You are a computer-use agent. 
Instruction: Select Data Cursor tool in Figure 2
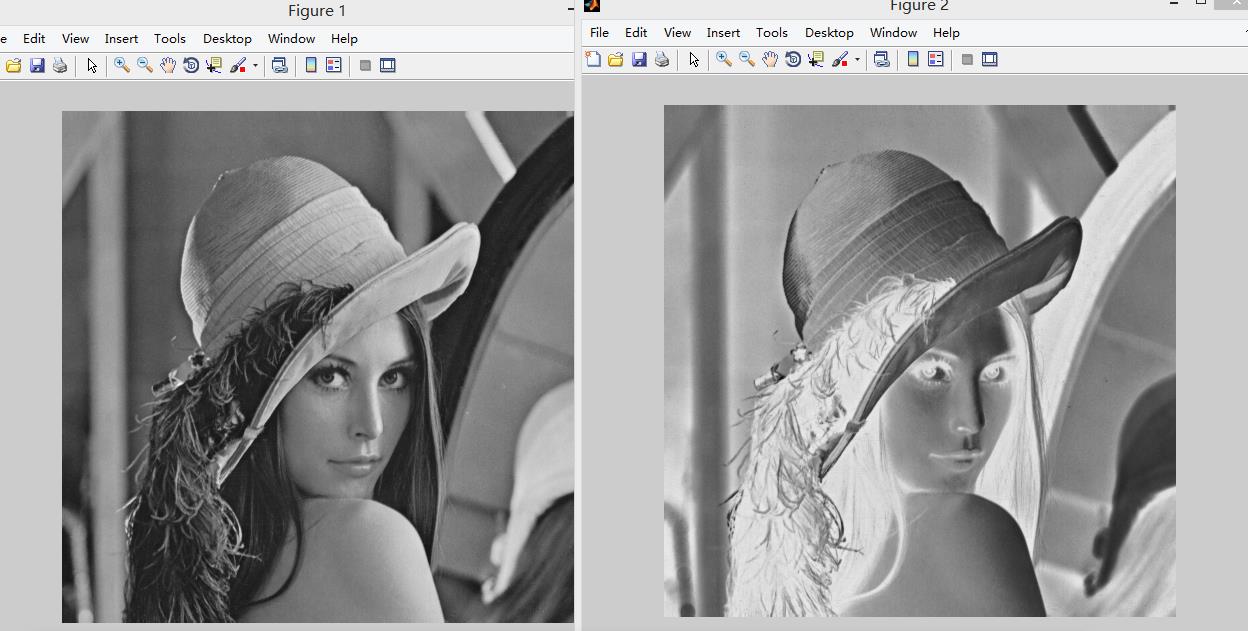pos(816,60)
